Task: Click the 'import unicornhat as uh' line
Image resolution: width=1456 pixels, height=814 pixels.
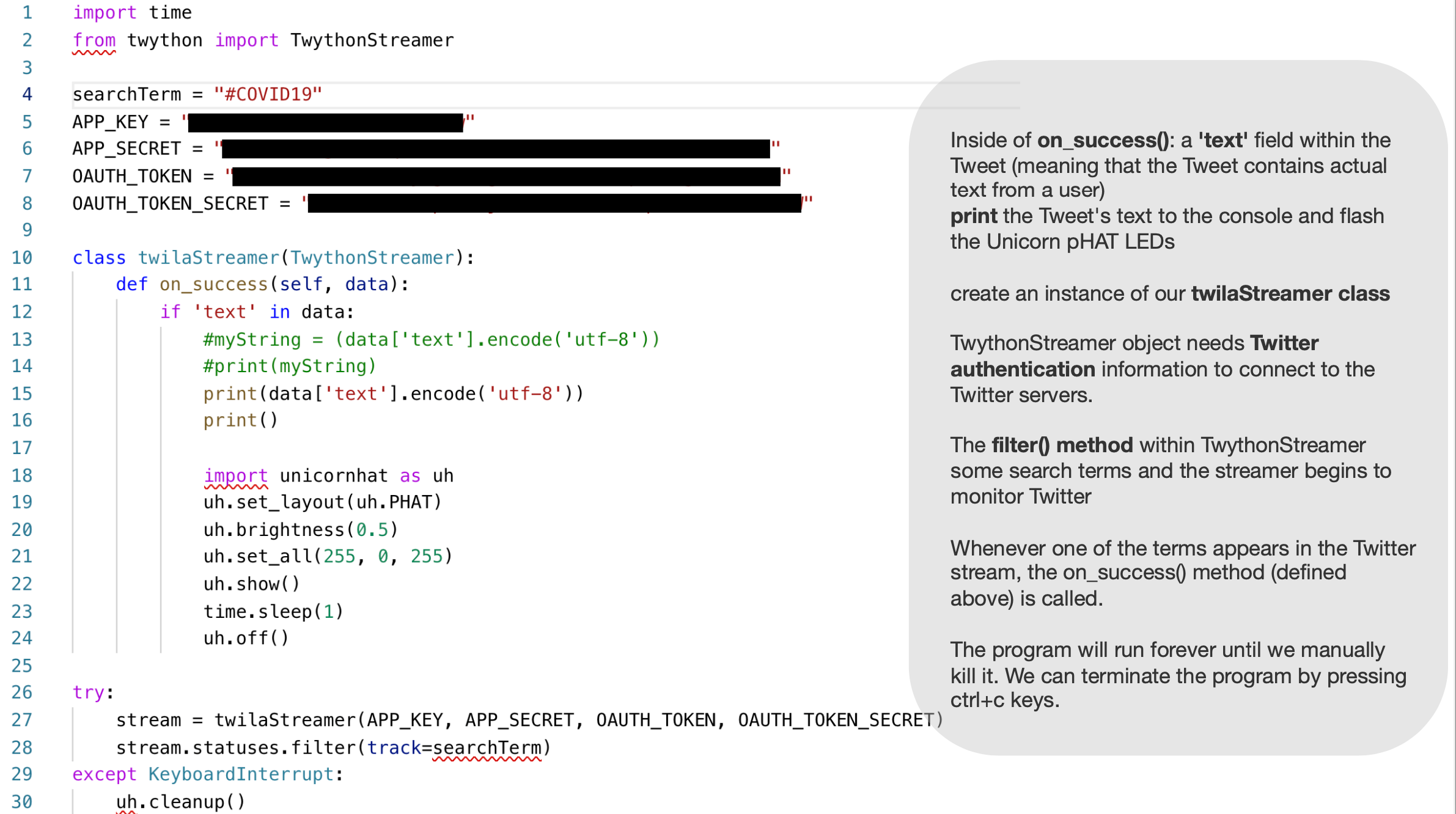Action: click(328, 475)
